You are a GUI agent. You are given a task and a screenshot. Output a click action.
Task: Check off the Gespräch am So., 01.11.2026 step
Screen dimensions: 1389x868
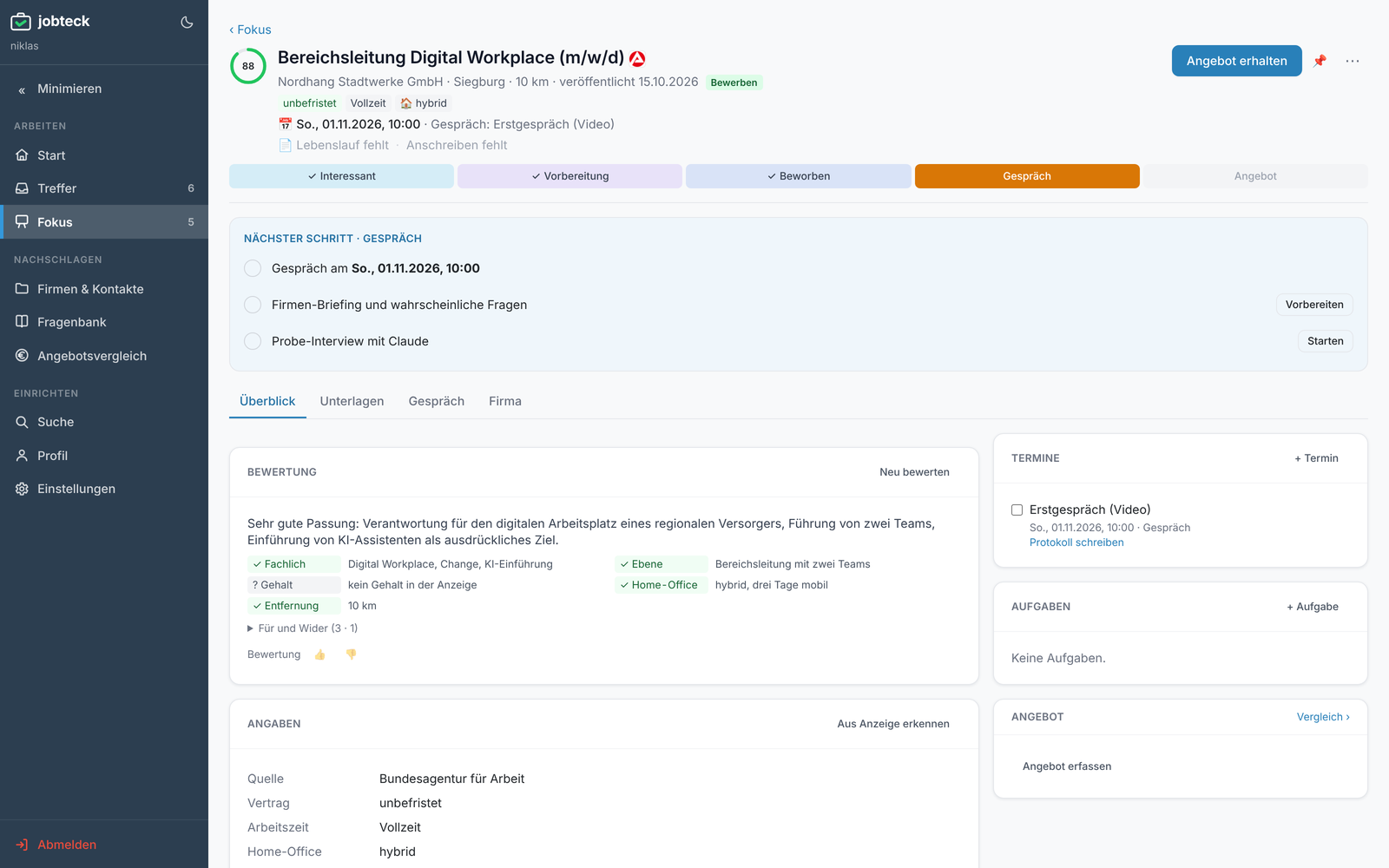253,268
